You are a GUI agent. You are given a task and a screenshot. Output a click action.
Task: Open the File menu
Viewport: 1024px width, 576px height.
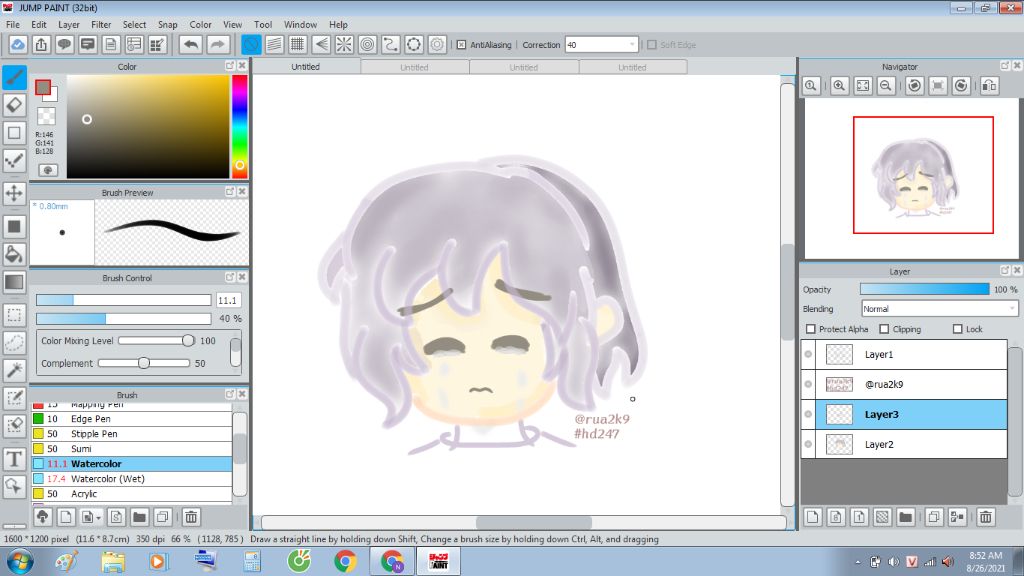click(x=12, y=24)
